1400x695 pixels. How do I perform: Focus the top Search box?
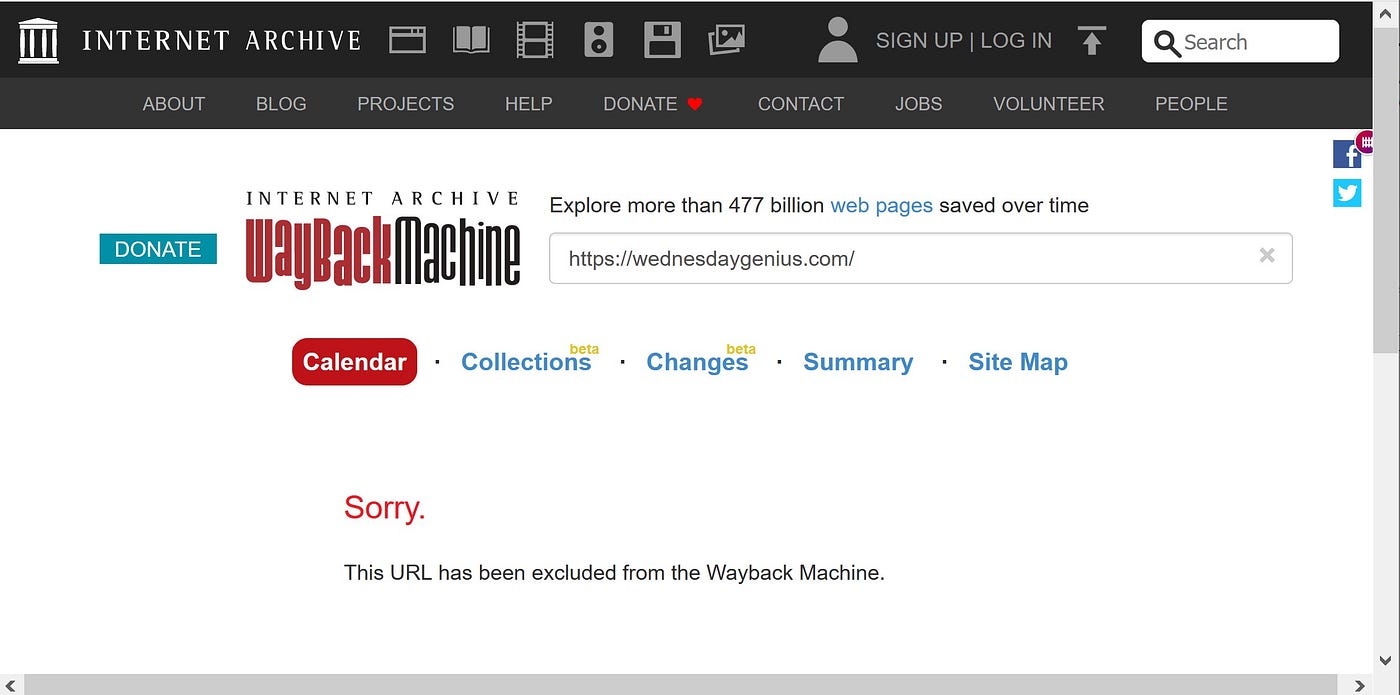(x=1240, y=42)
